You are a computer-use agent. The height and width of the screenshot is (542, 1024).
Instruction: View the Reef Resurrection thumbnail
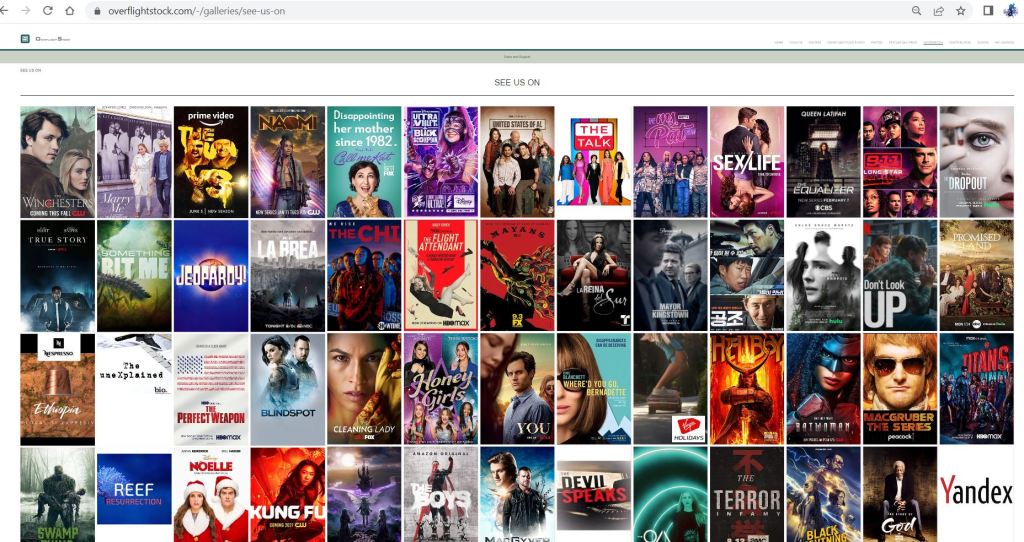(134, 491)
